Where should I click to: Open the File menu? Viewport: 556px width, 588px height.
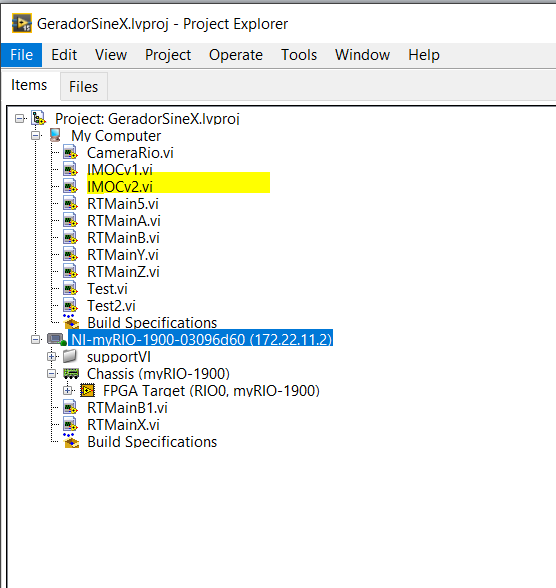click(x=21, y=55)
